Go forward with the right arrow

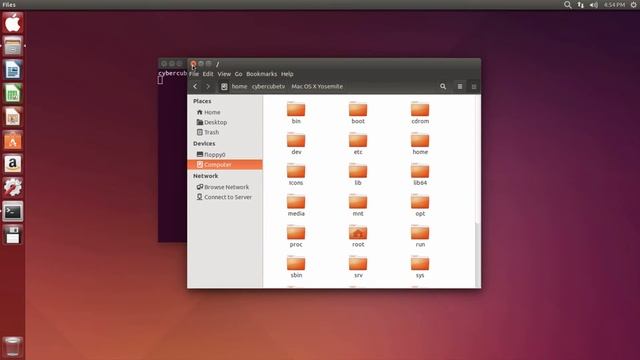208,87
